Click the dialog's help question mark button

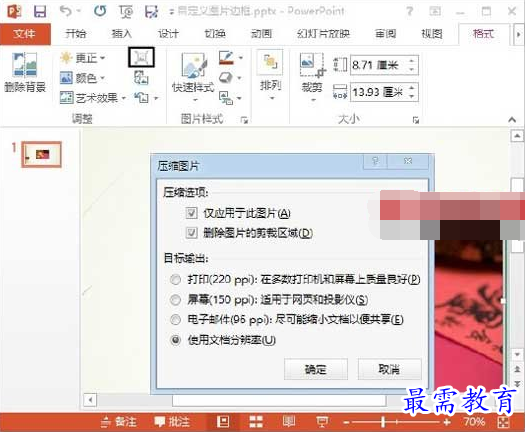[375, 161]
